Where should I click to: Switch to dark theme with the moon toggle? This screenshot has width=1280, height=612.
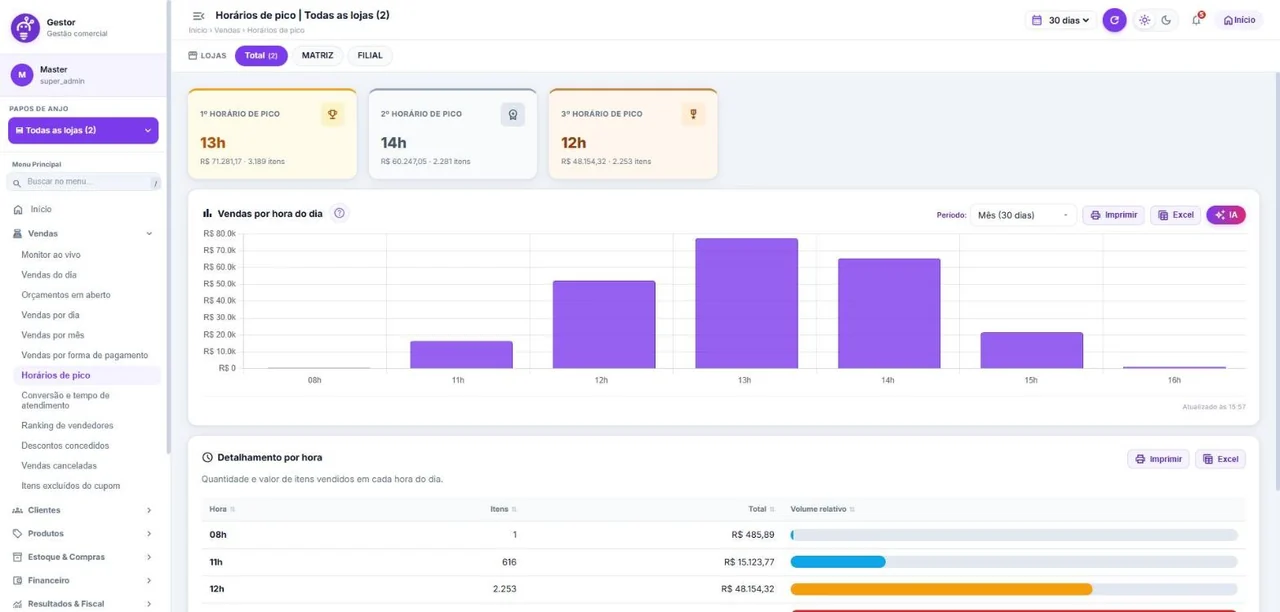(x=1166, y=20)
